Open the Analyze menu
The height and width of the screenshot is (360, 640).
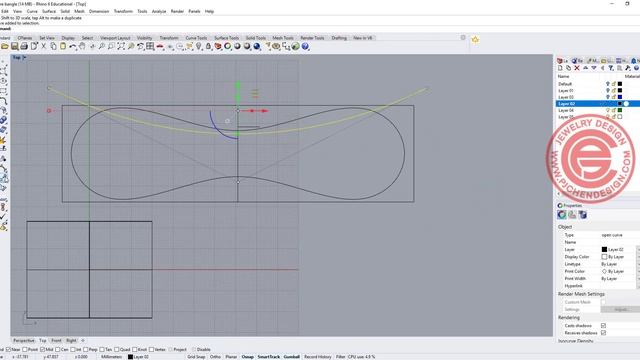[x=159, y=11]
